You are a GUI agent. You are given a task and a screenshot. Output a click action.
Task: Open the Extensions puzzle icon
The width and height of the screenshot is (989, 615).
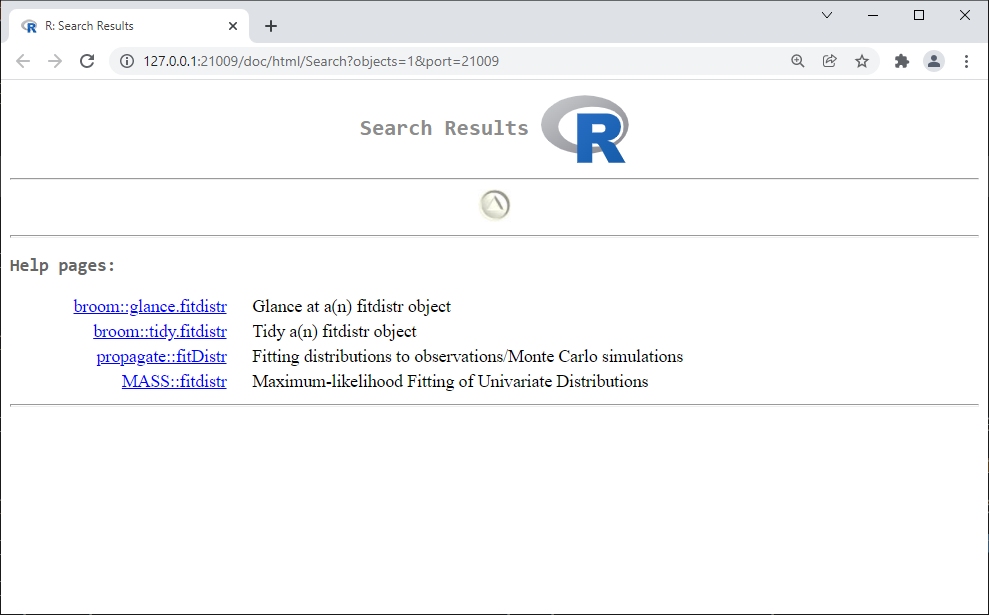point(902,61)
